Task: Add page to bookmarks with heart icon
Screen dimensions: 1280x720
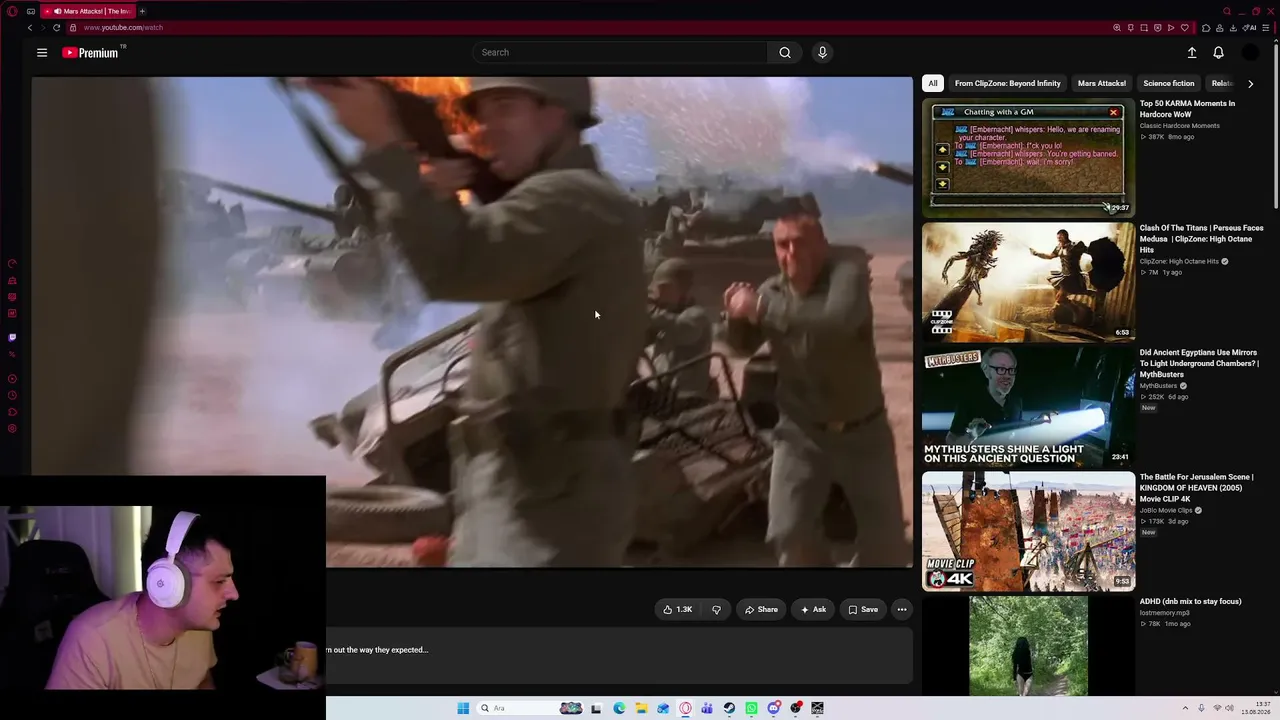Action: coord(1185,28)
